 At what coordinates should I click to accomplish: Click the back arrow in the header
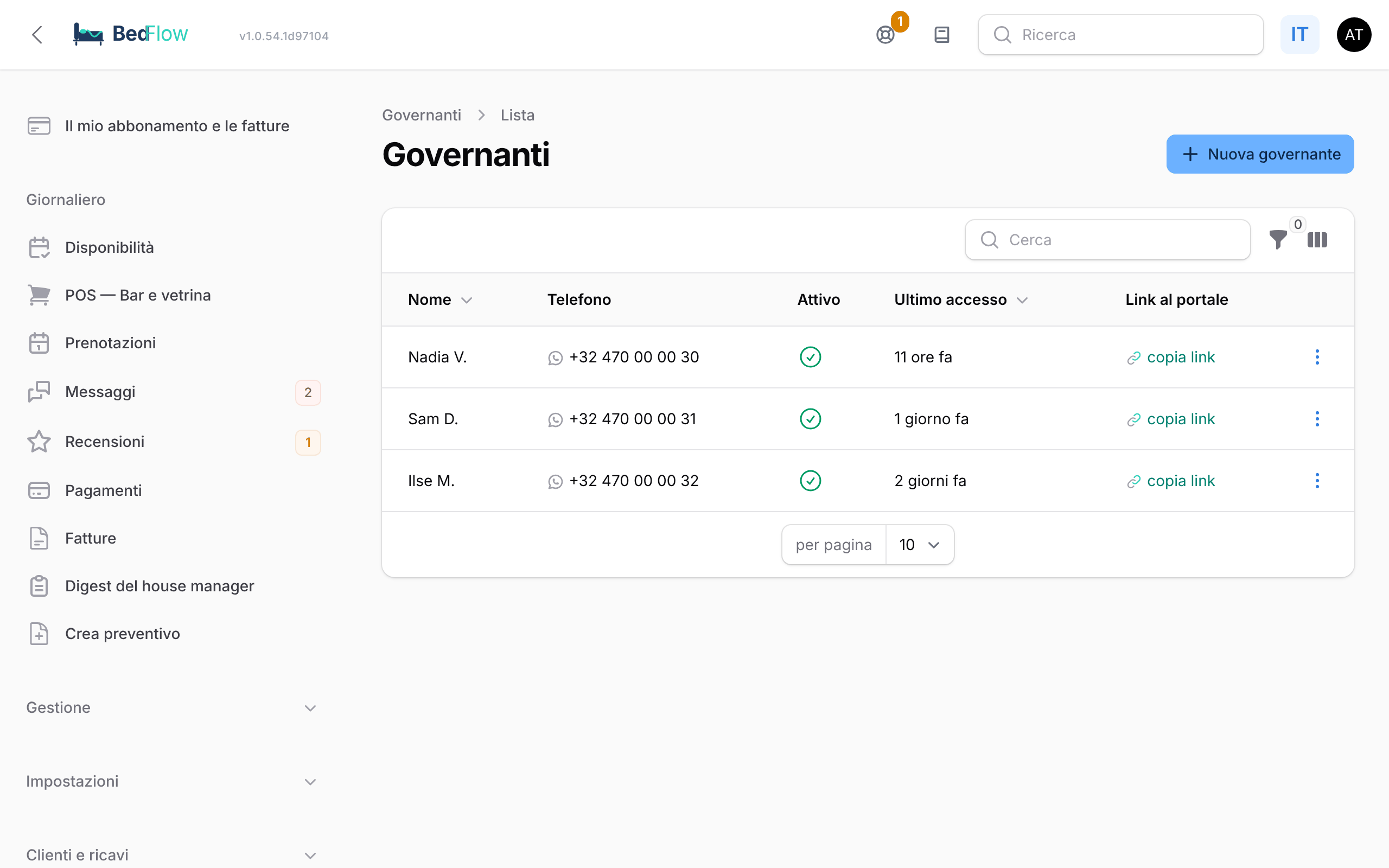(37, 34)
